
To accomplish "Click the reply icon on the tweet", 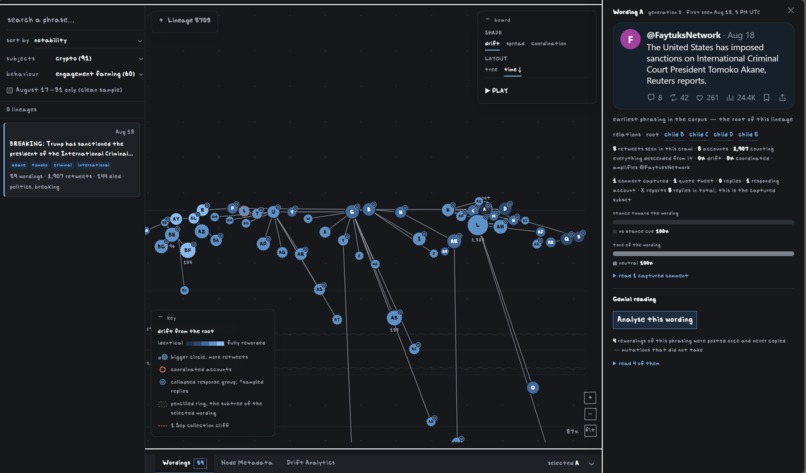I will (651, 98).
